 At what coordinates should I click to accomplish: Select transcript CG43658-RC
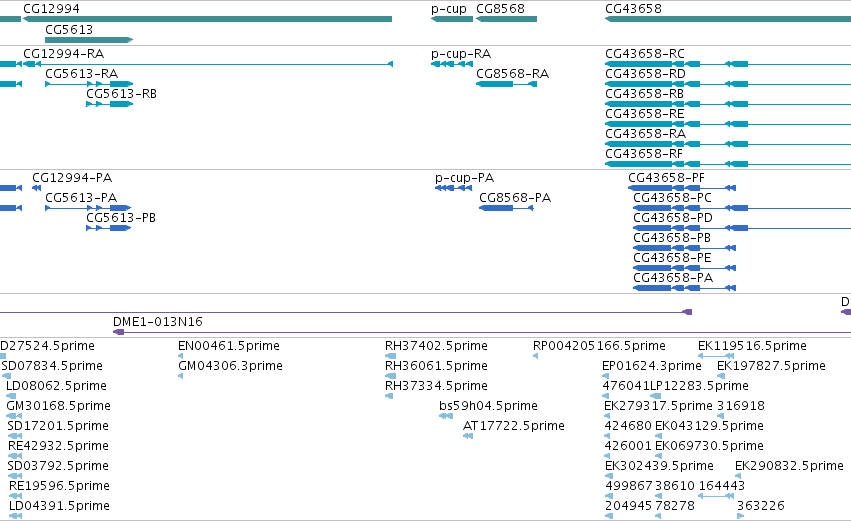(645, 54)
